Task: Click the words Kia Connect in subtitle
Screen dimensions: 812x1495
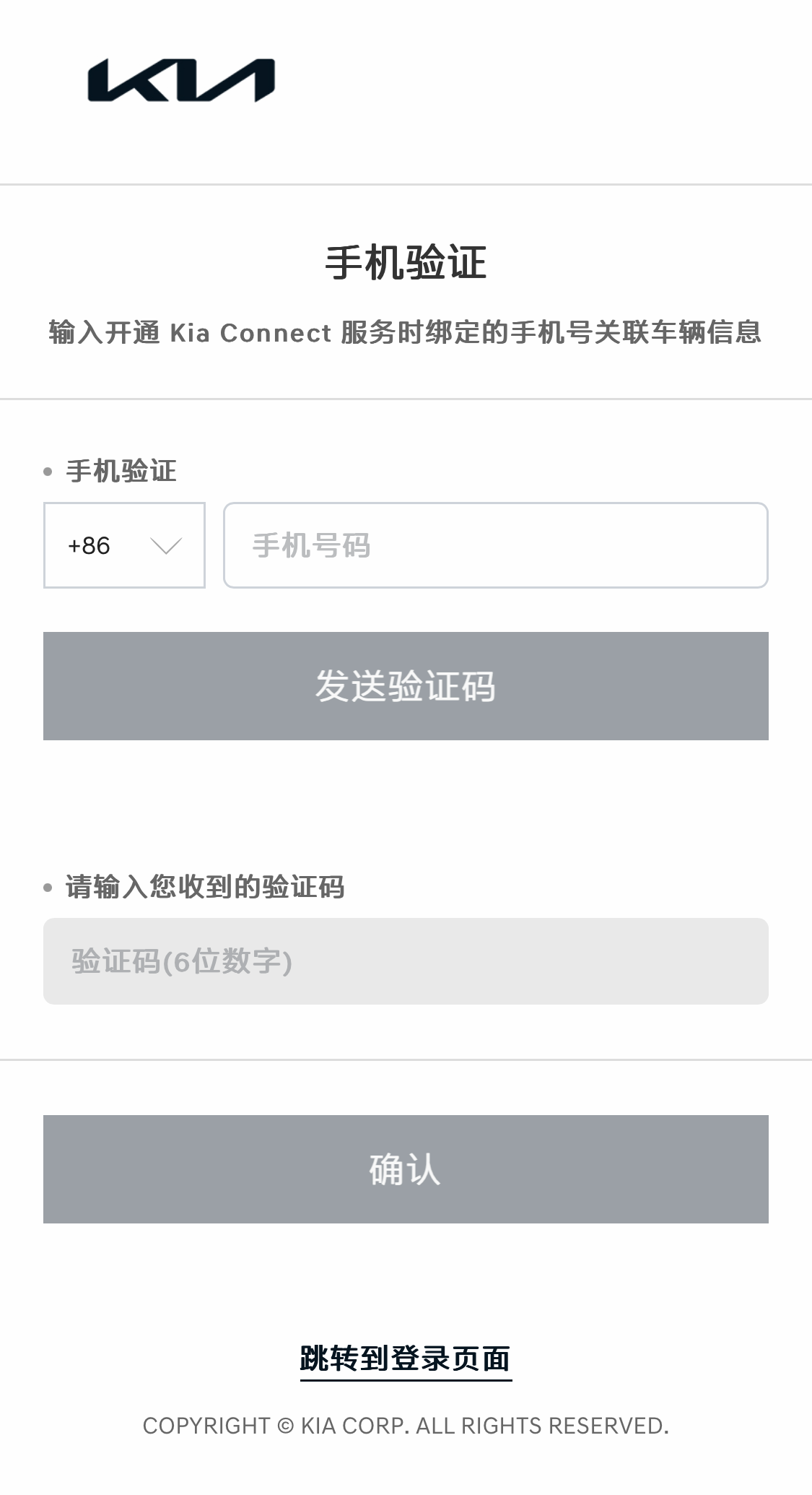Action: coord(250,333)
